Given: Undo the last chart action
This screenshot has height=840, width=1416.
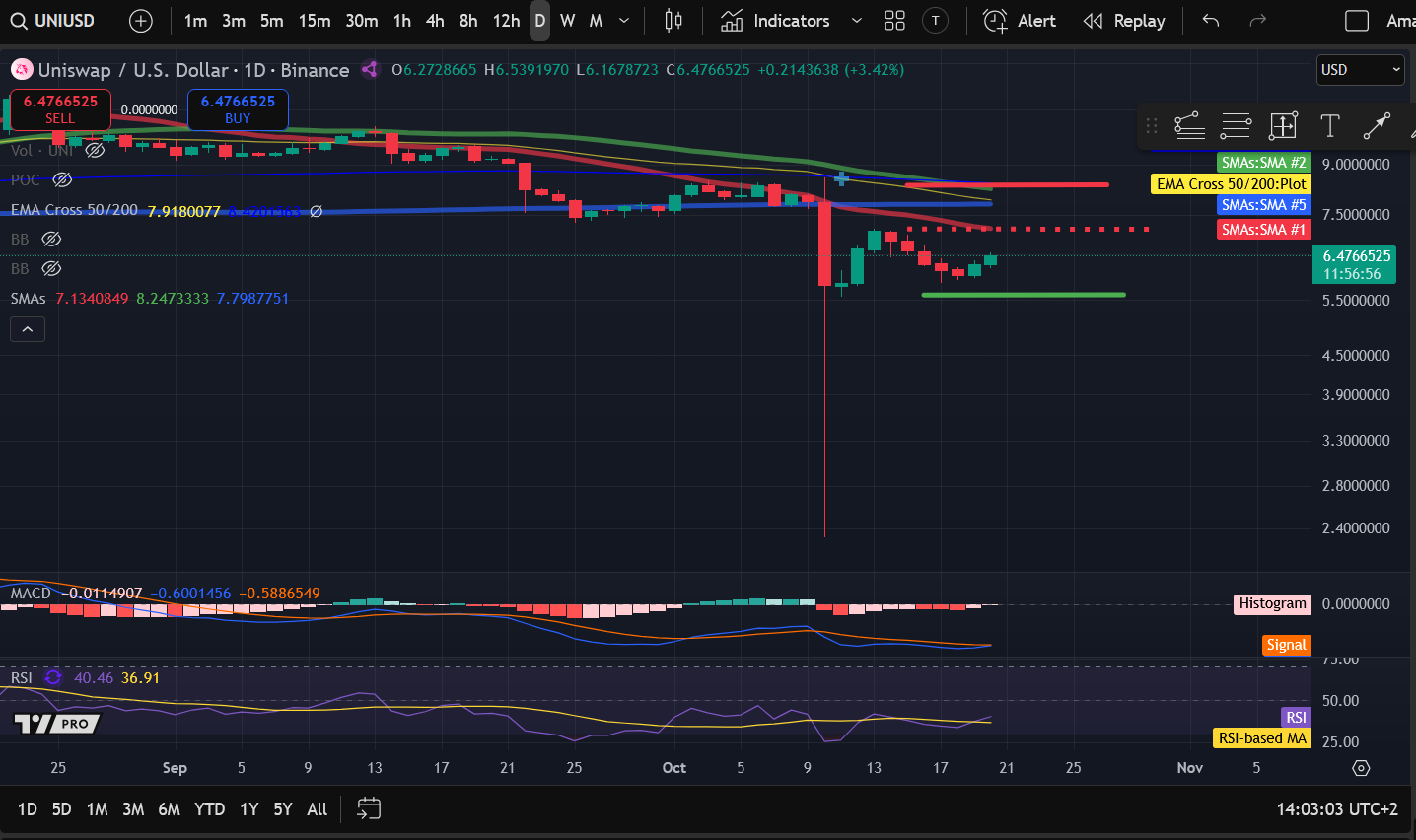Looking at the screenshot, I should click(x=1211, y=21).
